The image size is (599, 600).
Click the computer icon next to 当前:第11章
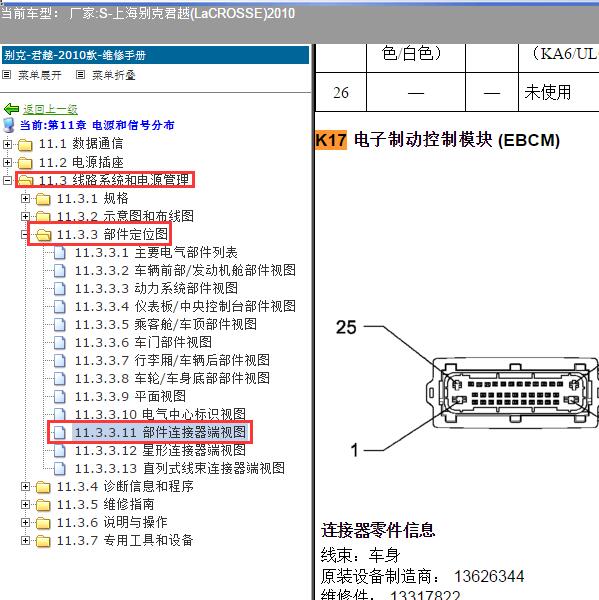(8, 125)
